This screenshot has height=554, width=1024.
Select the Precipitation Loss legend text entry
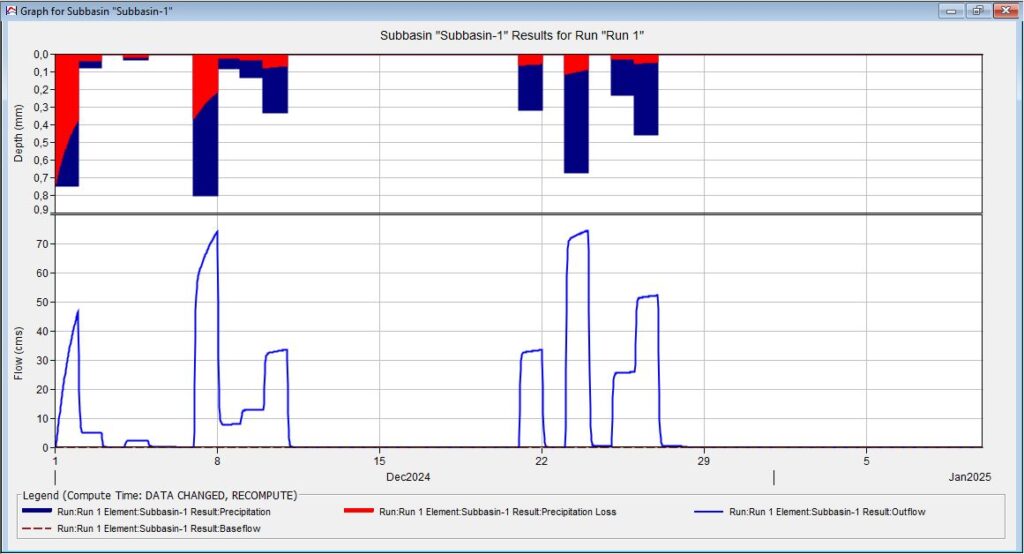(497, 512)
